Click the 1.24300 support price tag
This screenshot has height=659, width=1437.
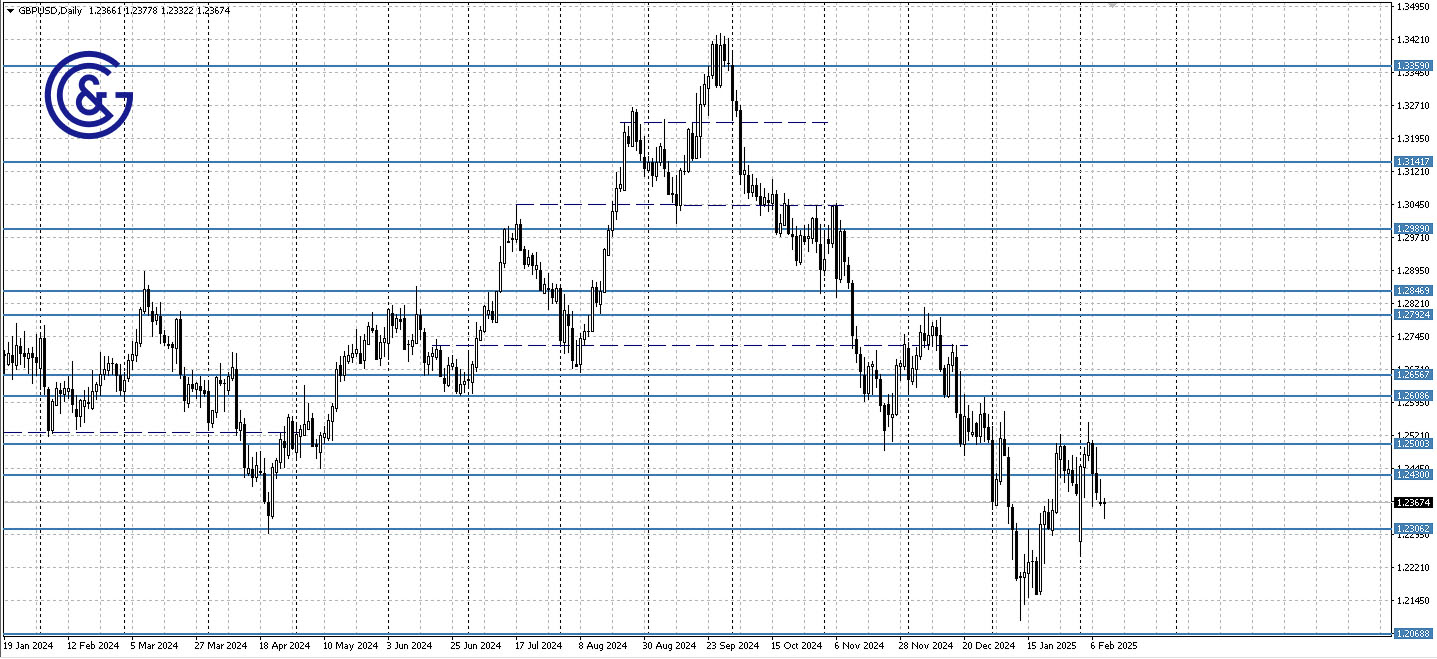[1413, 475]
